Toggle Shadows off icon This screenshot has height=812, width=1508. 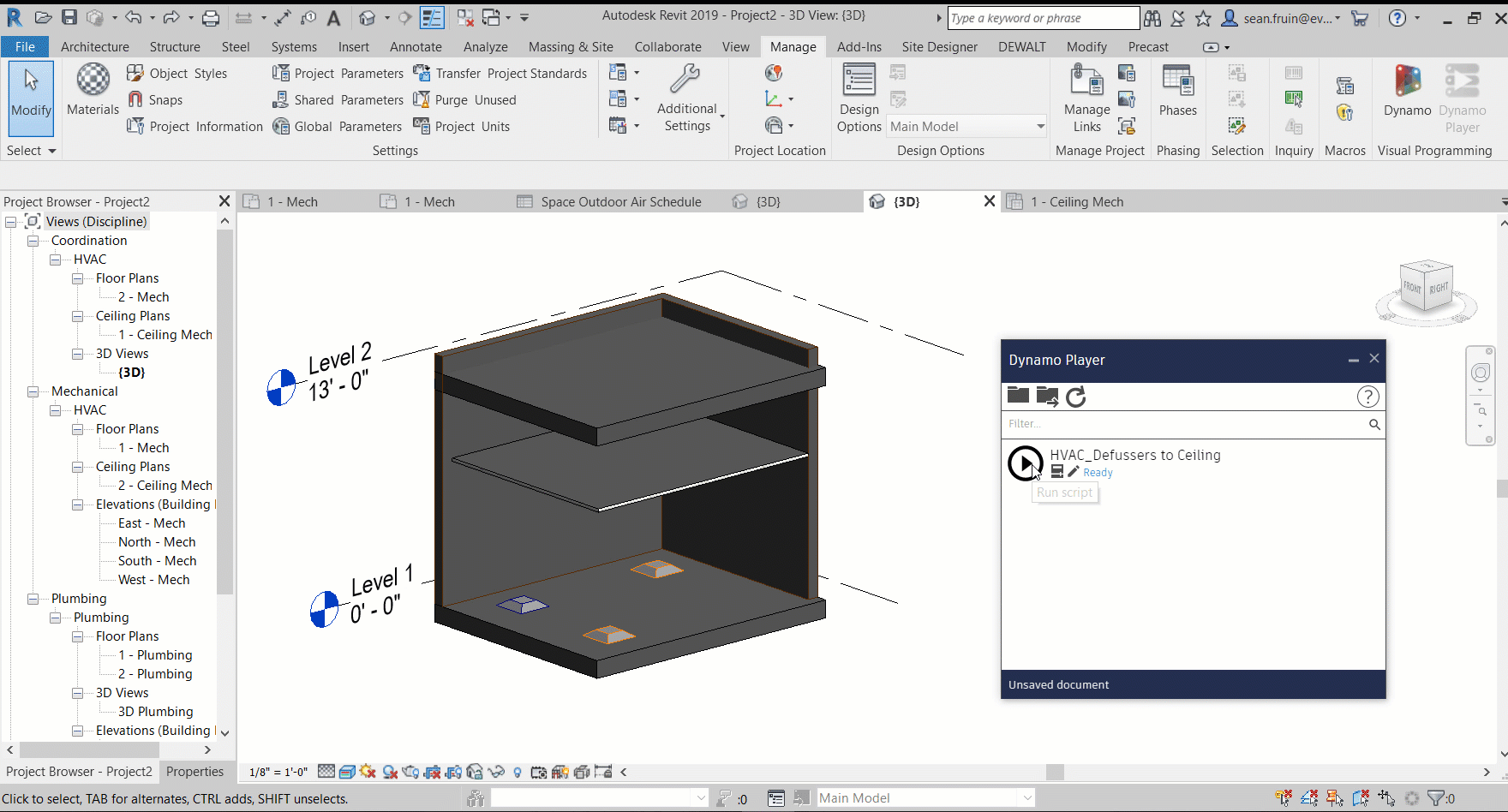tap(390, 772)
